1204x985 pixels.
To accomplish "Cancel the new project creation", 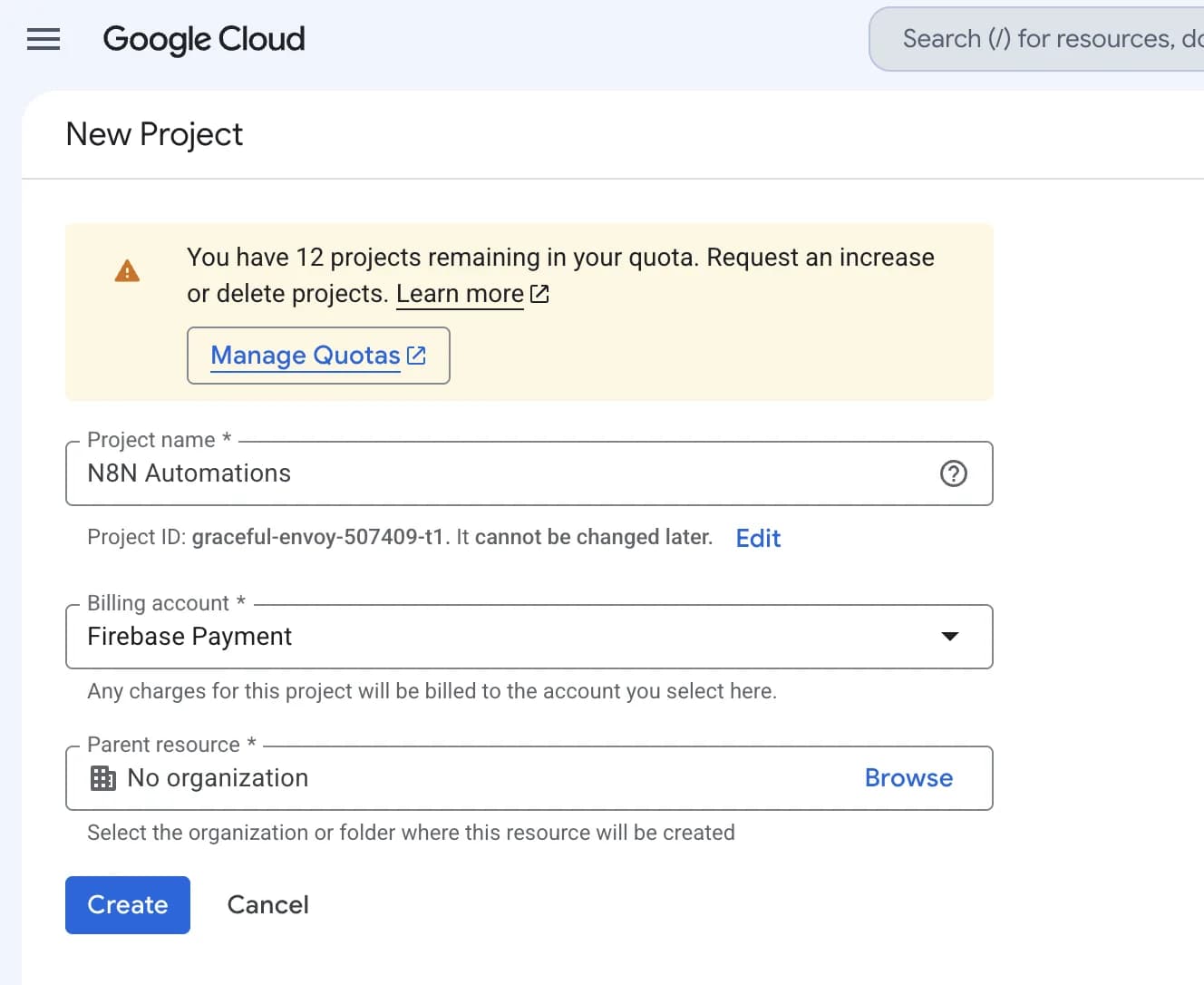I will [267, 905].
